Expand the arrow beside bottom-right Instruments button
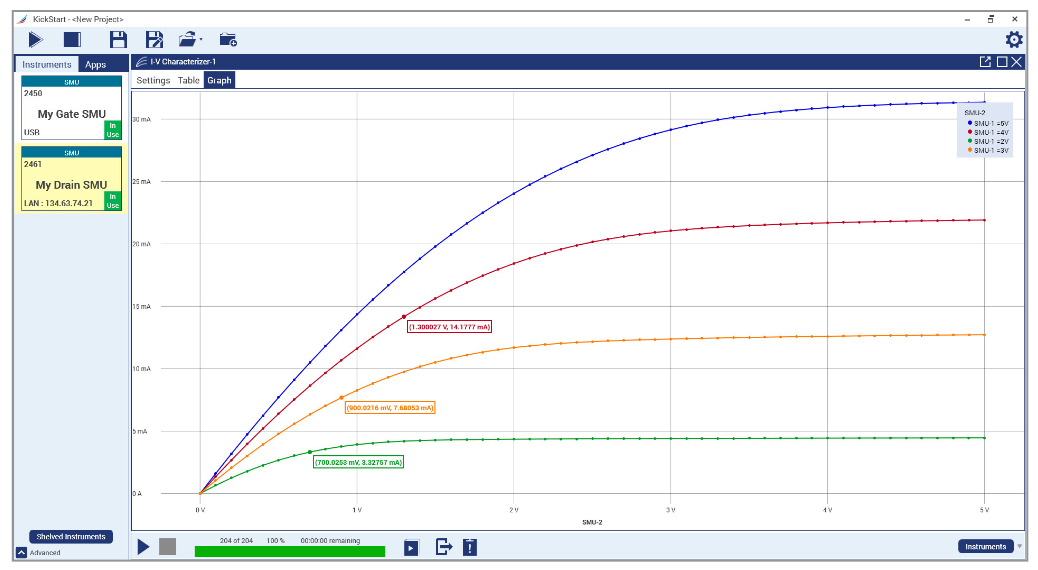This screenshot has width=1038, height=570. (1019, 547)
